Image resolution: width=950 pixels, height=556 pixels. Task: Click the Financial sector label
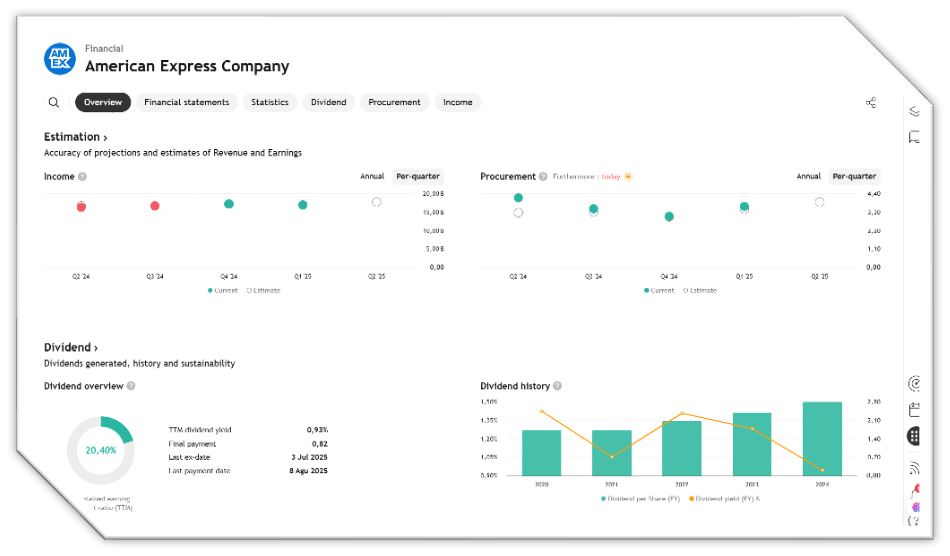(x=104, y=48)
